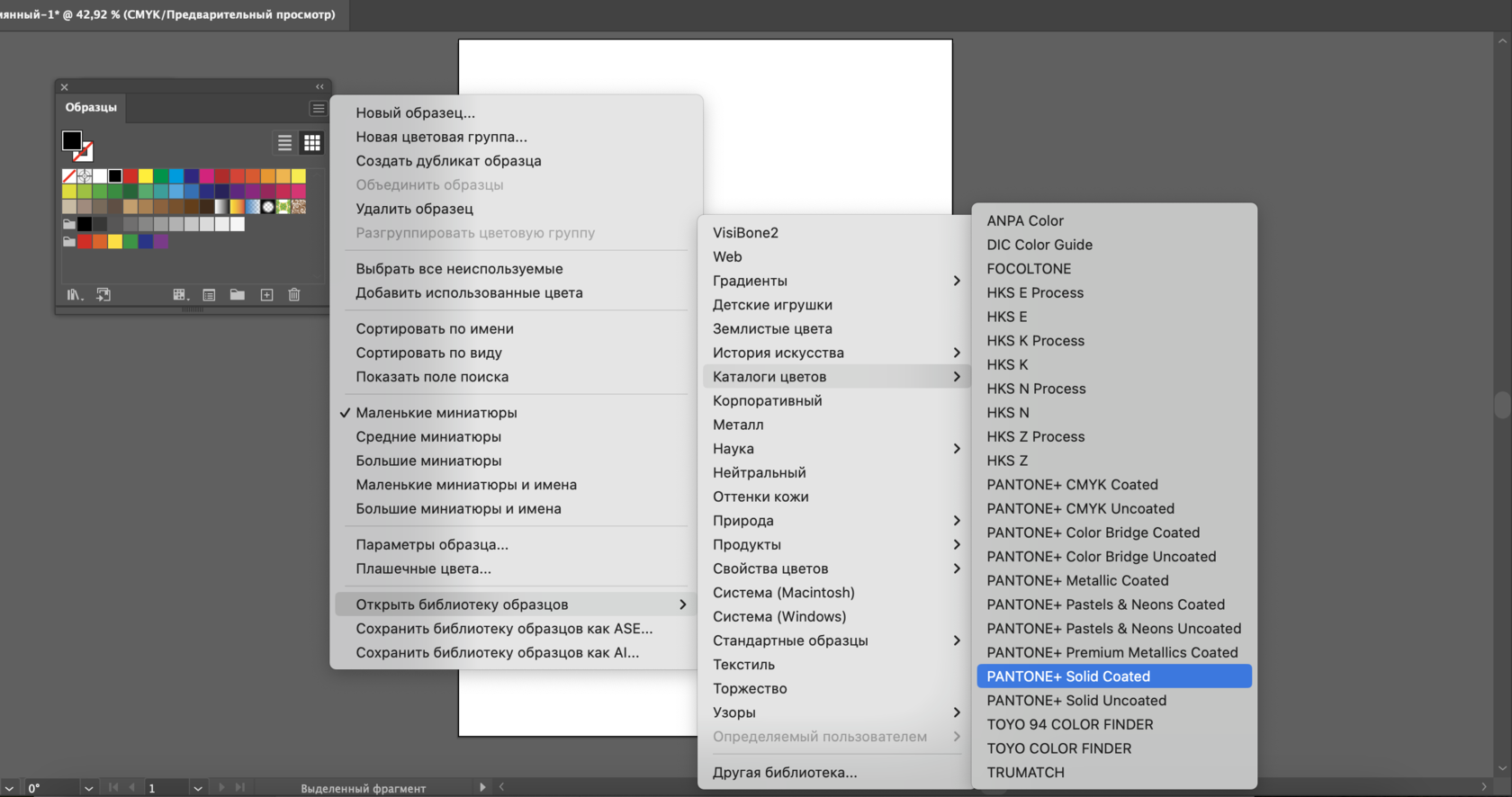The height and width of the screenshot is (797, 1512).
Task: Pick the Registration crosshair swatch
Action: 85,175
